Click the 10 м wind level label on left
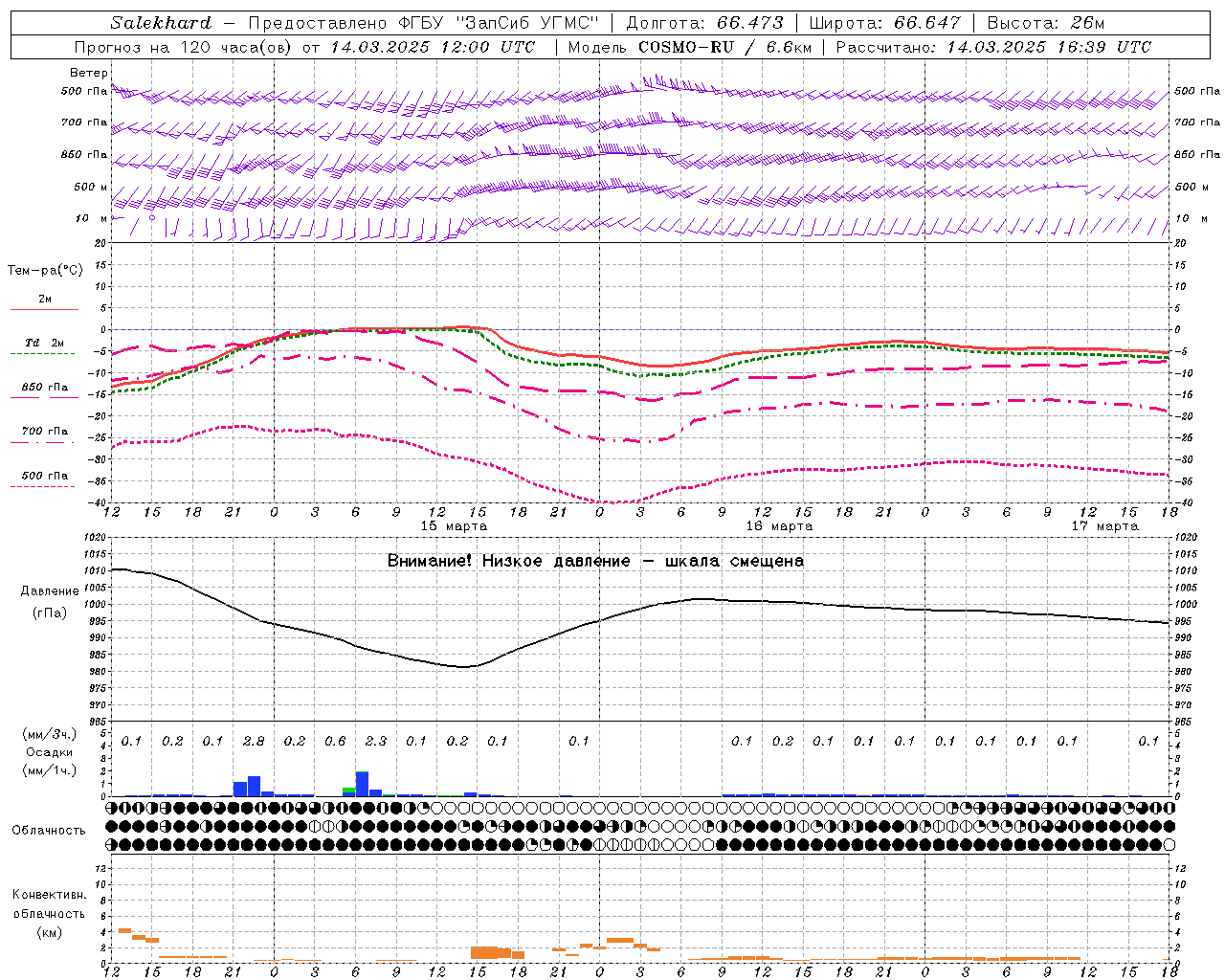The width and height of the screenshot is (1225, 980). (x=91, y=219)
